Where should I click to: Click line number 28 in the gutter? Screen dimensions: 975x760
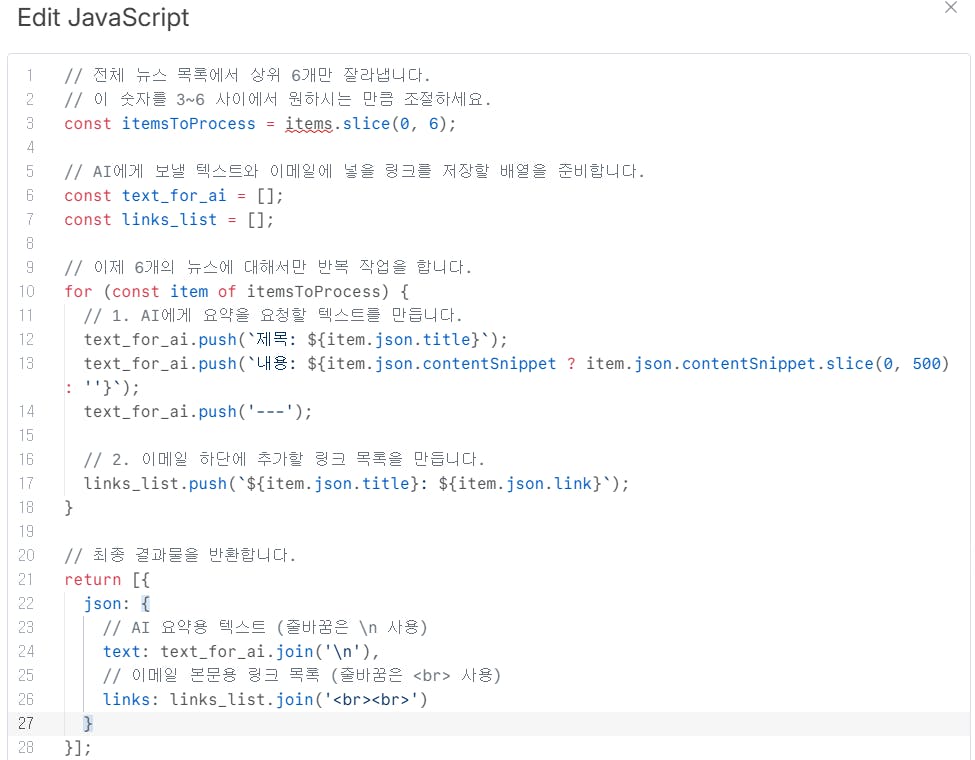tap(26, 747)
